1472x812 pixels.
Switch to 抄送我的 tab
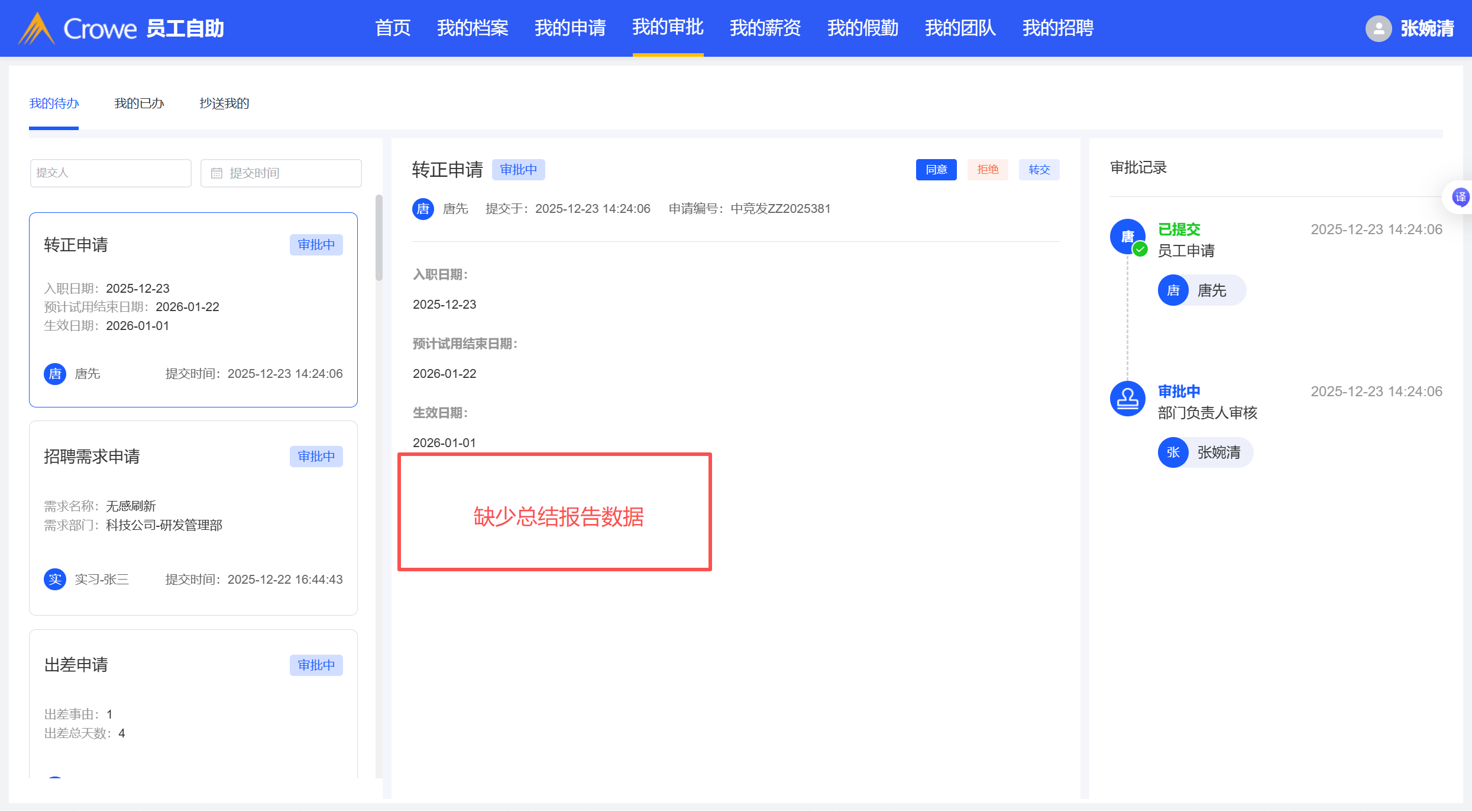point(224,103)
